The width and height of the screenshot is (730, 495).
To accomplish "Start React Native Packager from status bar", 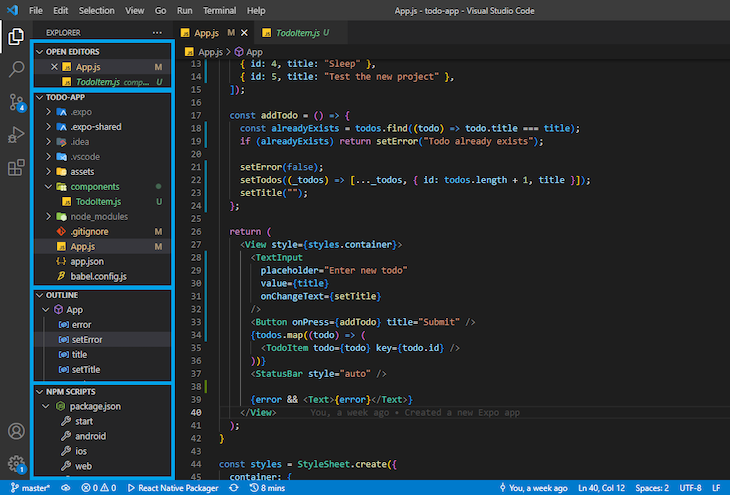I will [x=173, y=488].
